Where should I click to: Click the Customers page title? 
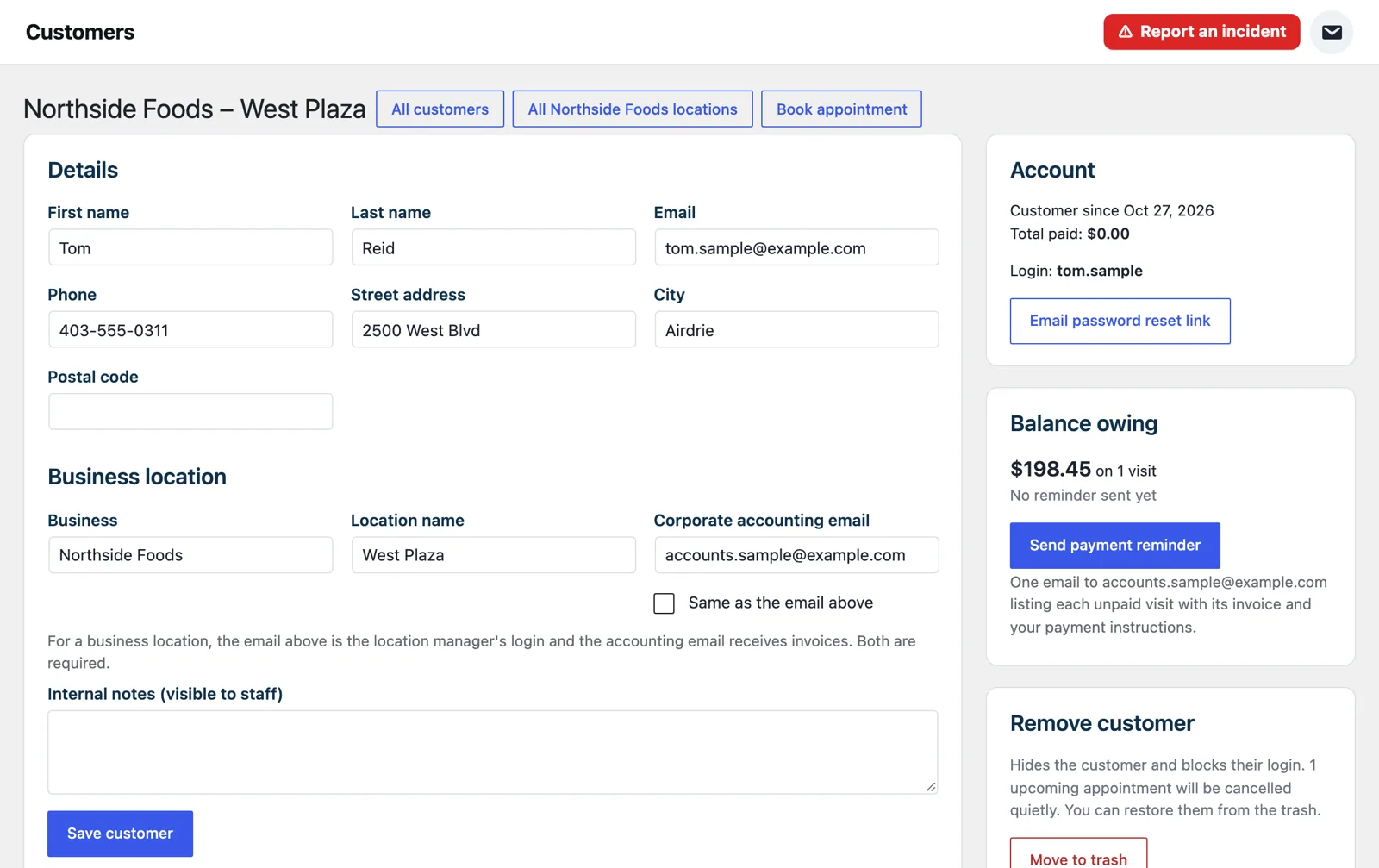pos(80,32)
